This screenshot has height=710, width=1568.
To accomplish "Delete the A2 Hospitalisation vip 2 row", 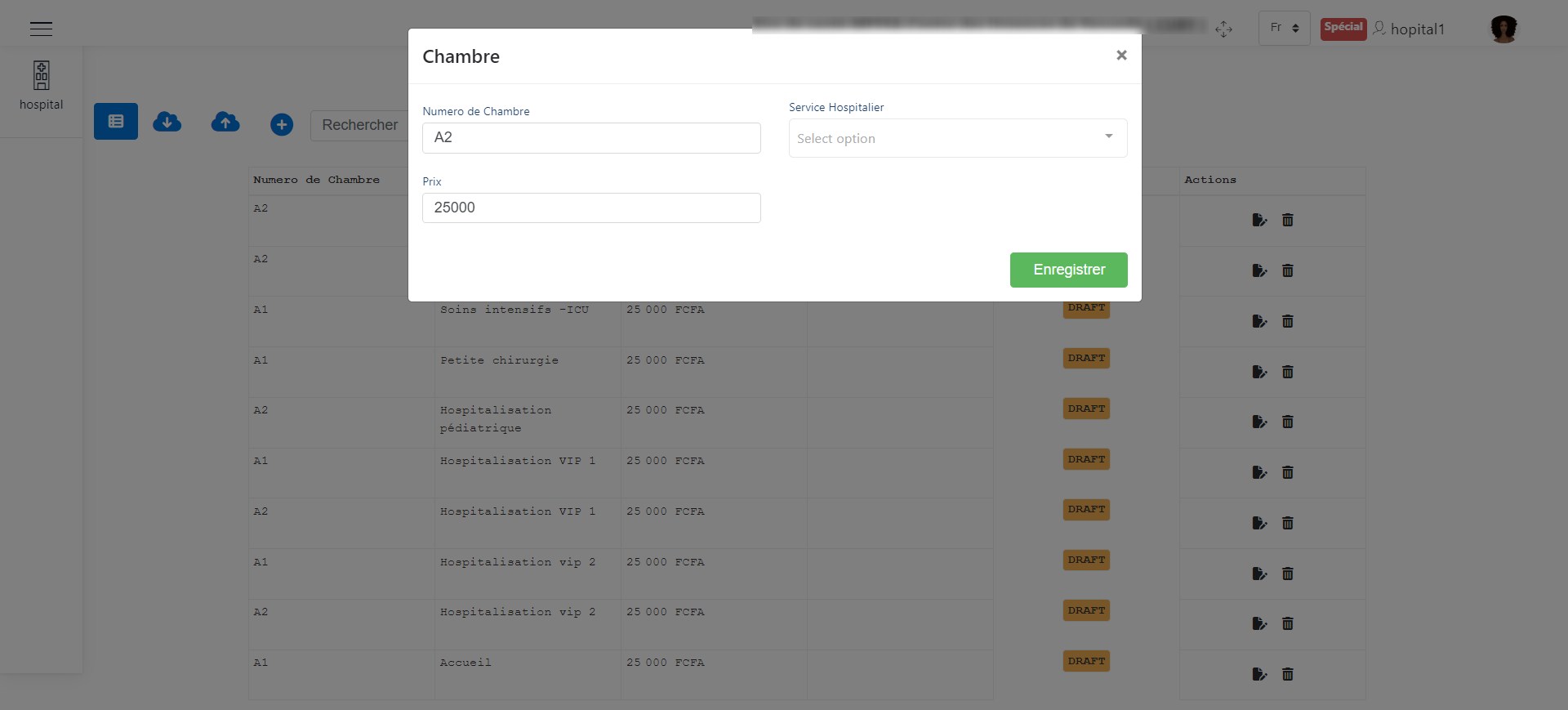I will tap(1288, 623).
